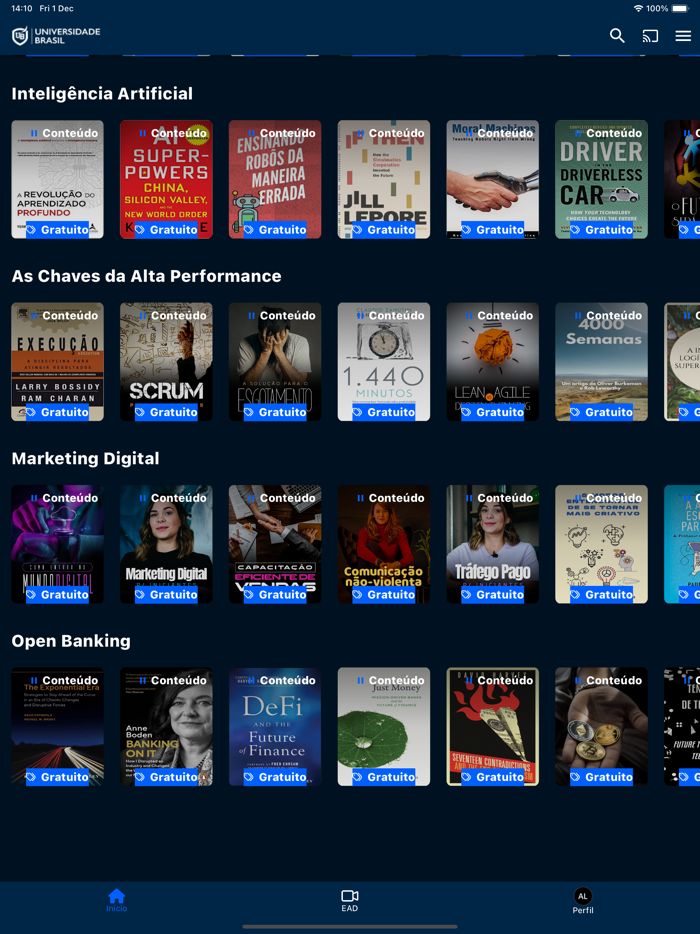Open the Tráfego Pago course card
700x934 pixels.
click(x=493, y=544)
